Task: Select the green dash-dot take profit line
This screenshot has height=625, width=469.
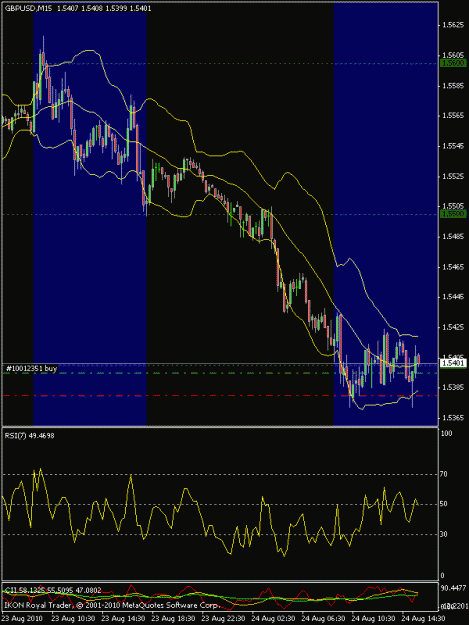Action: (220, 373)
